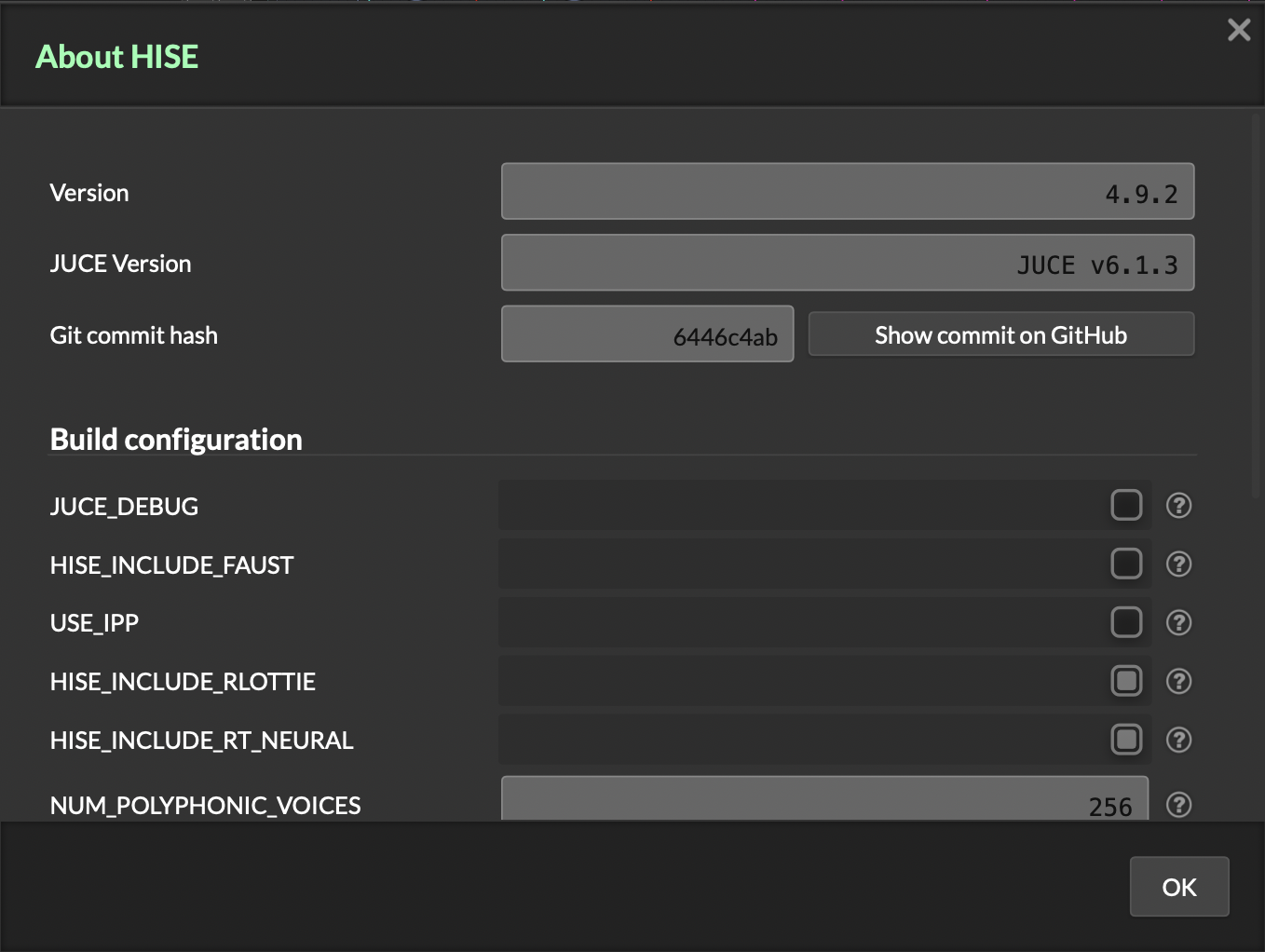Toggle the HISE_INCLUDE_FAUST checkbox

click(1126, 564)
